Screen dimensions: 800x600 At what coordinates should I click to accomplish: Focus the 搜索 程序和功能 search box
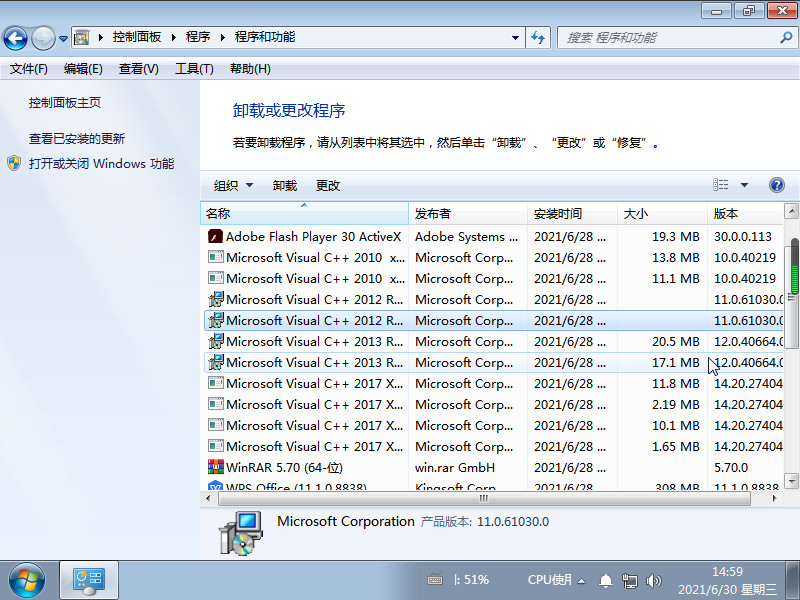coord(668,38)
